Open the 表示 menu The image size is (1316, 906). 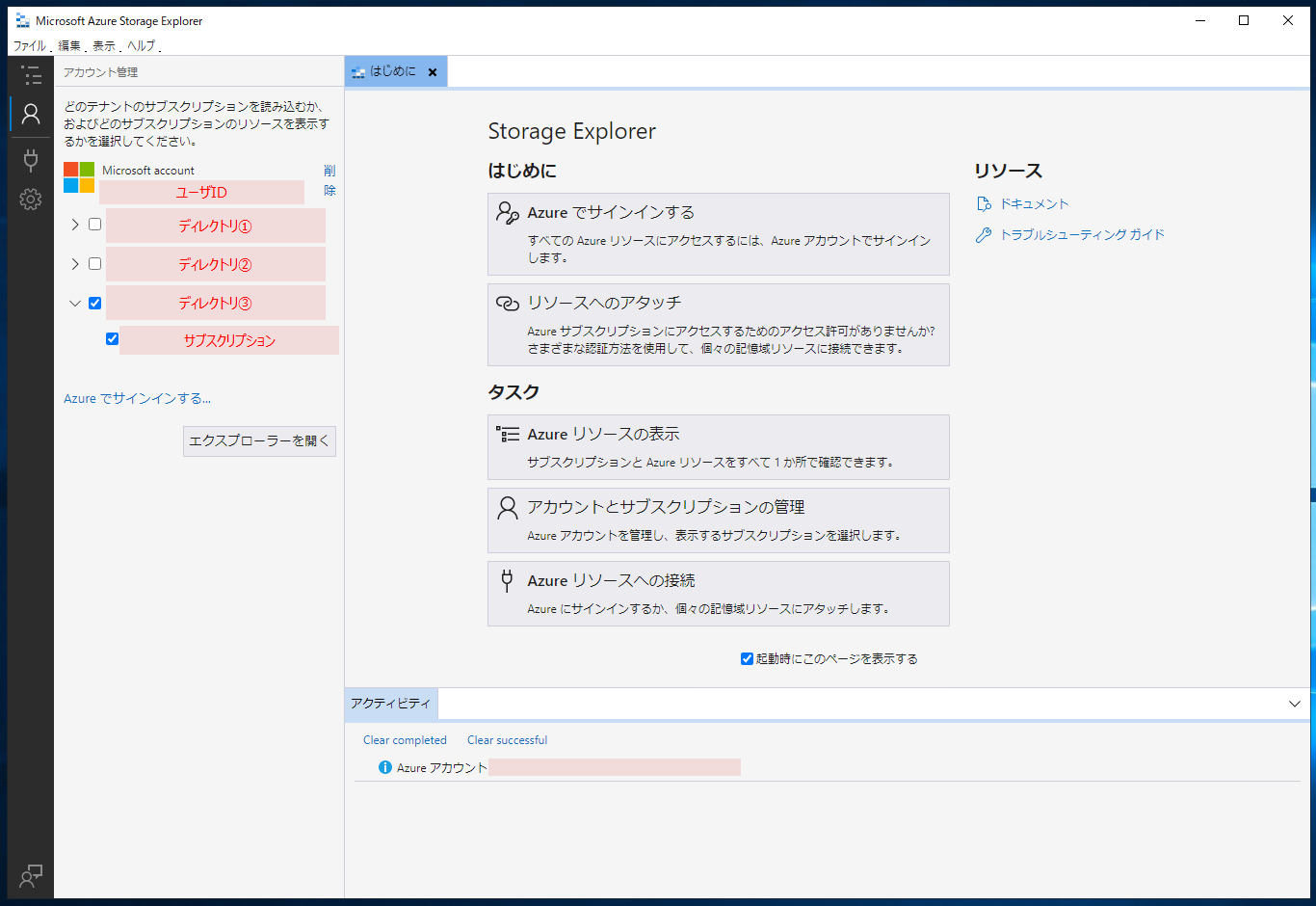104,45
